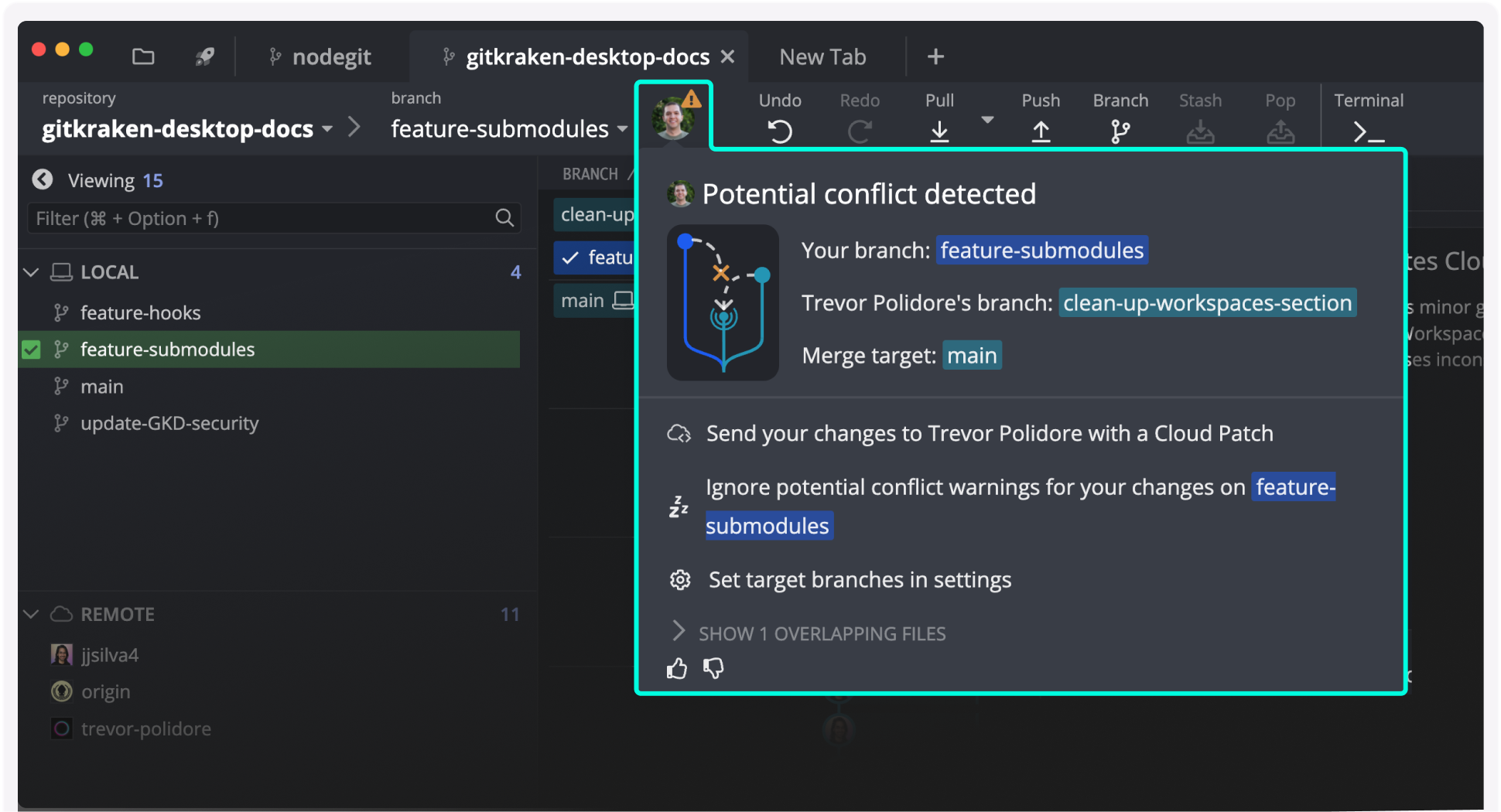Select the trevor-polidore remote
Image resolution: width=1501 pixels, height=812 pixels.
click(145, 728)
